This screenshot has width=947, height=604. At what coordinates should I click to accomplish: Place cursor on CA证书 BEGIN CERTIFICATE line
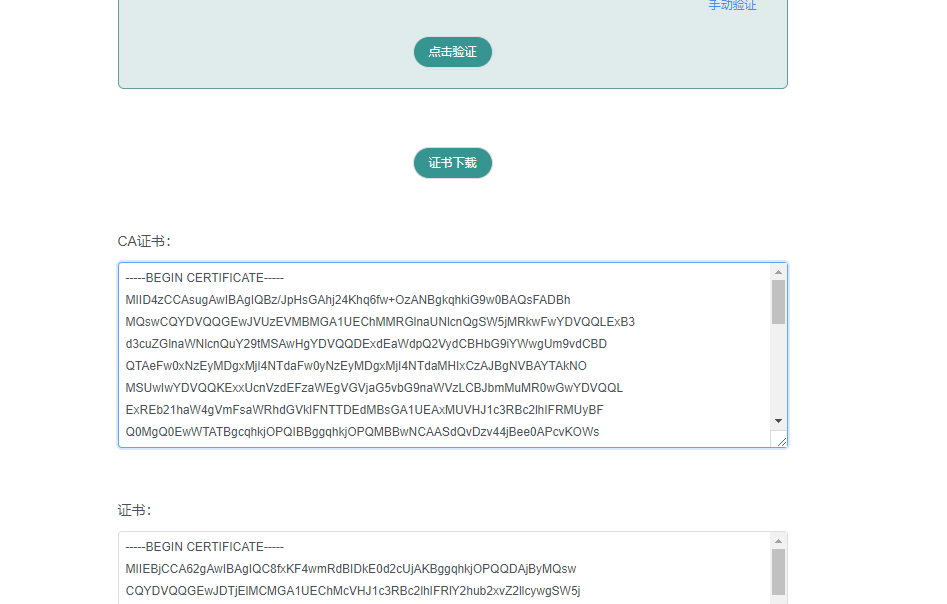pyautogui.click(x=205, y=278)
